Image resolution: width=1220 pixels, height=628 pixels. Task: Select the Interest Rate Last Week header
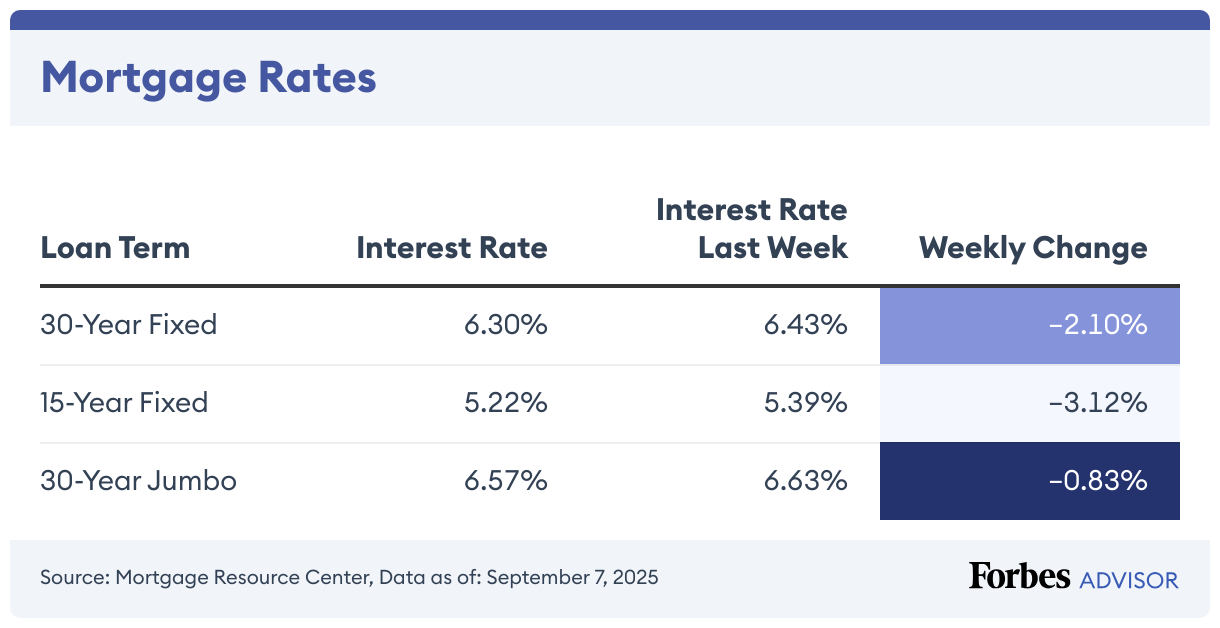click(751, 229)
